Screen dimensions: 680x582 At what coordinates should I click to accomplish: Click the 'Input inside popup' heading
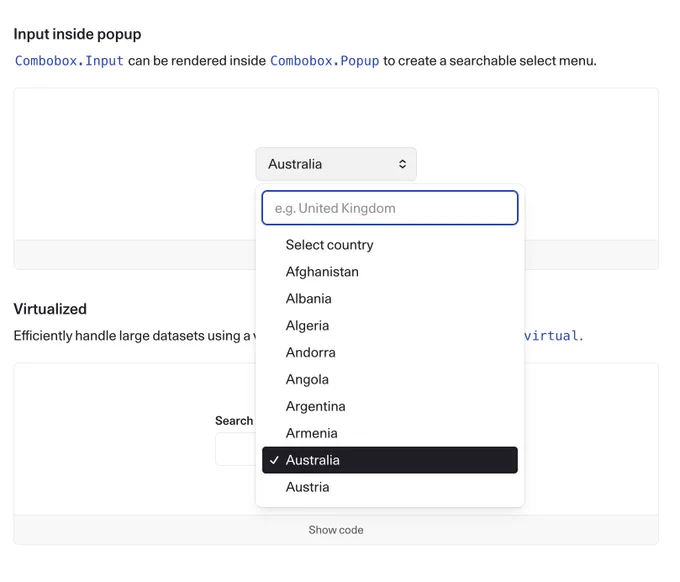click(x=78, y=34)
